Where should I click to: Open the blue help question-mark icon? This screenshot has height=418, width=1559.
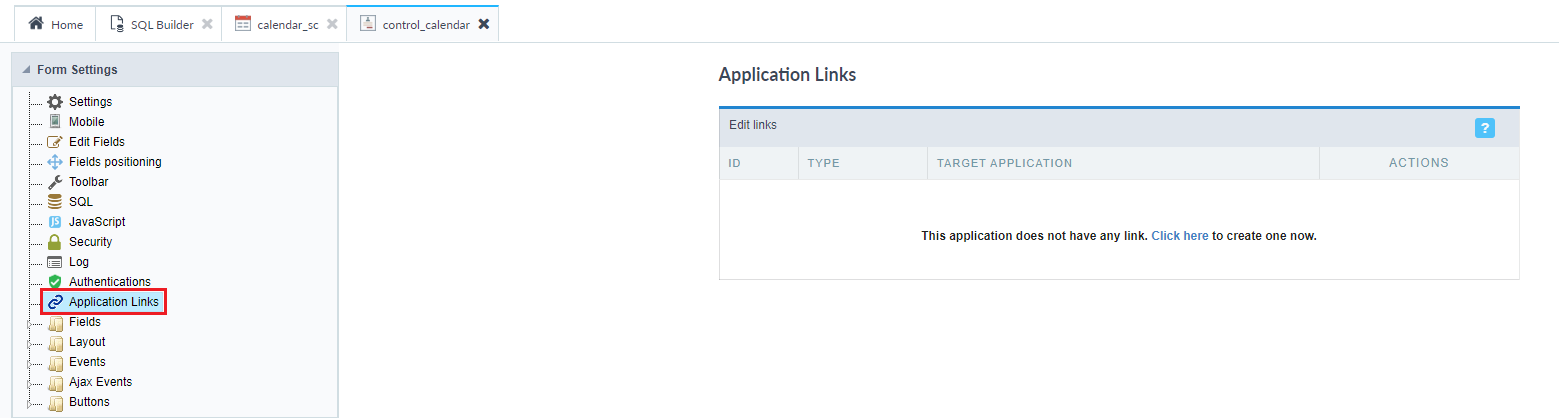click(1484, 128)
